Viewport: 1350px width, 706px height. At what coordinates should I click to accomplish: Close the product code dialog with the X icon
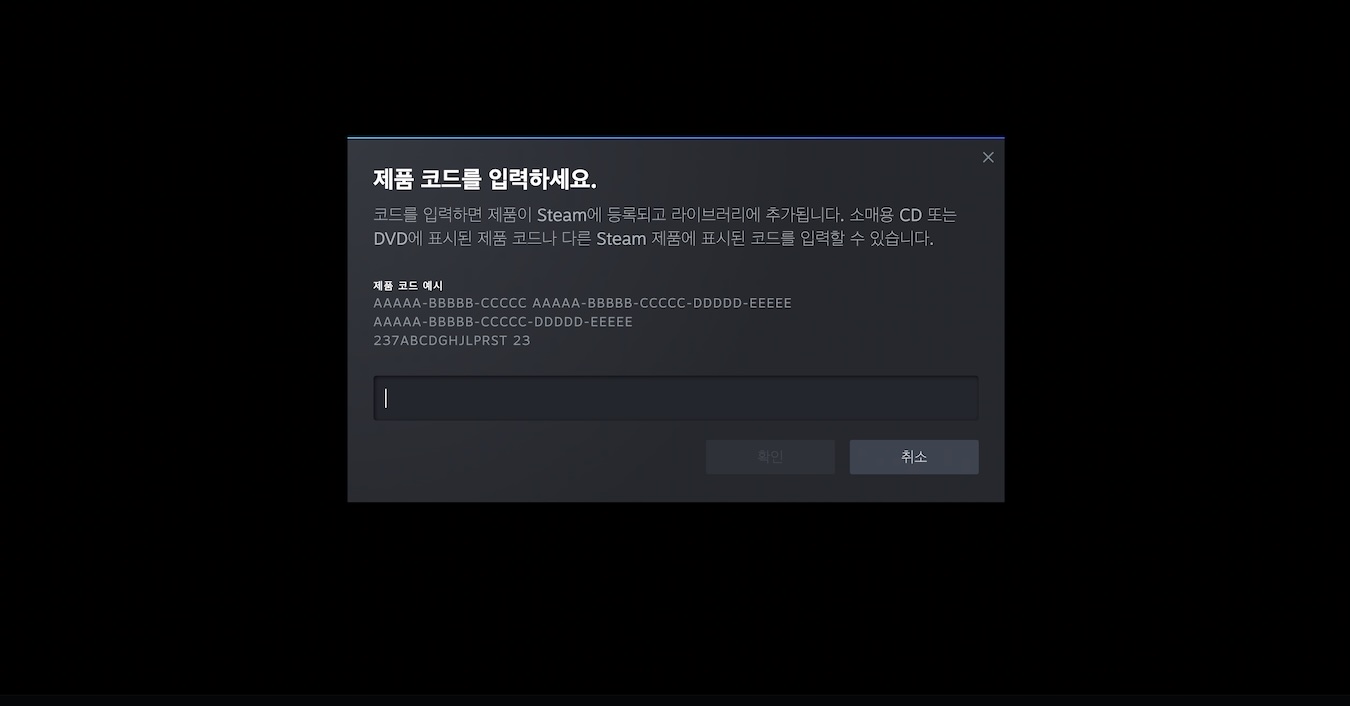(x=988, y=157)
